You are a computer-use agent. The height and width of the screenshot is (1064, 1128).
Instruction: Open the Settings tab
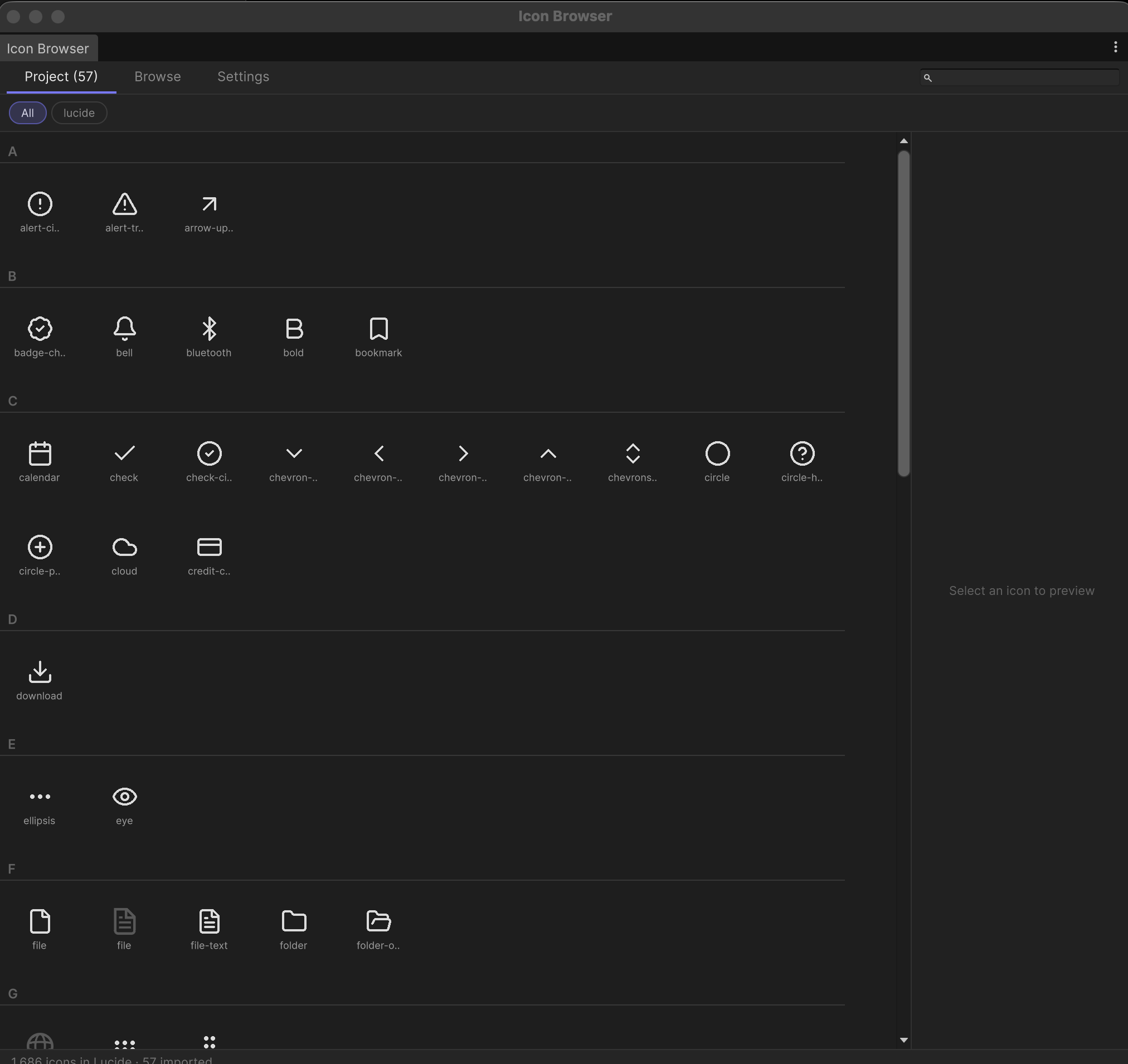[243, 76]
